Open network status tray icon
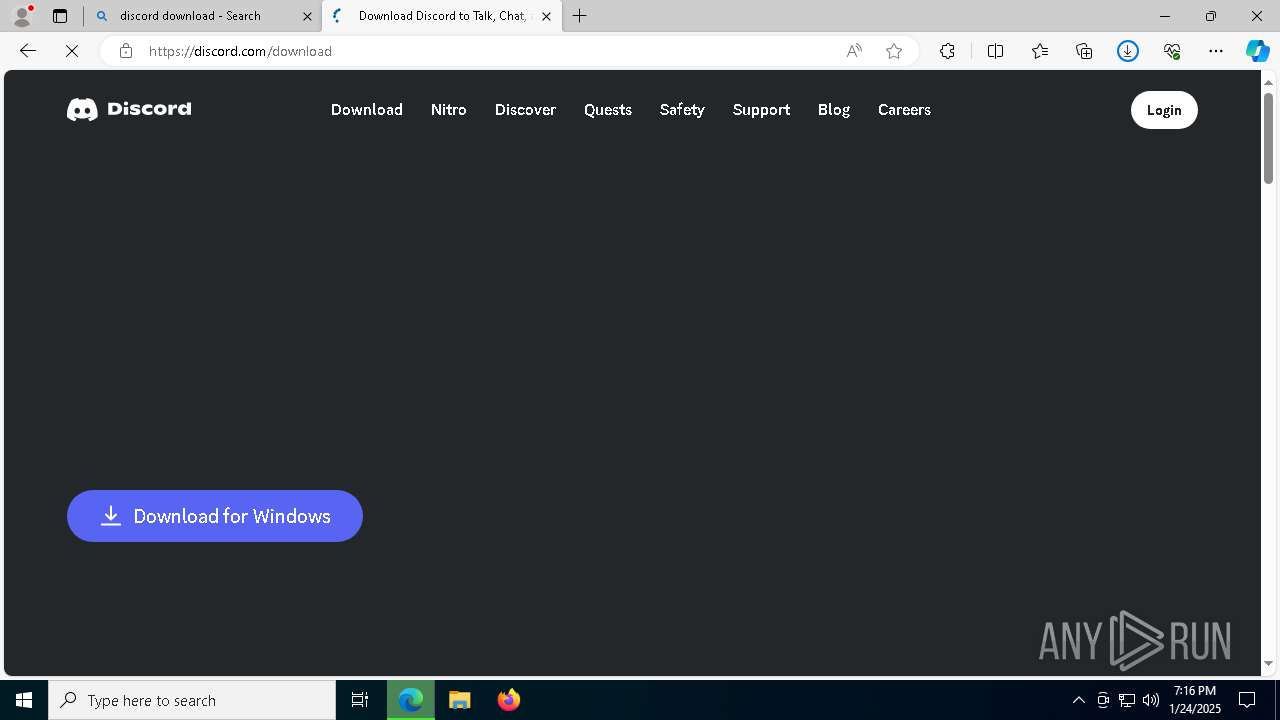 pyautogui.click(x=1126, y=700)
